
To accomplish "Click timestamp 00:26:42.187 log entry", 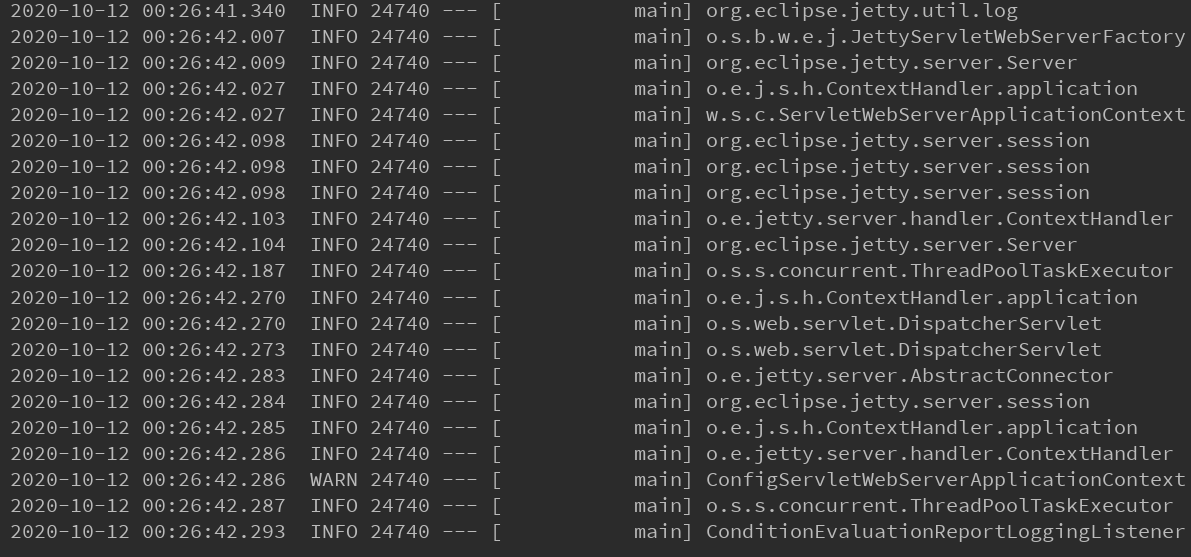I will pyautogui.click(x=213, y=271).
